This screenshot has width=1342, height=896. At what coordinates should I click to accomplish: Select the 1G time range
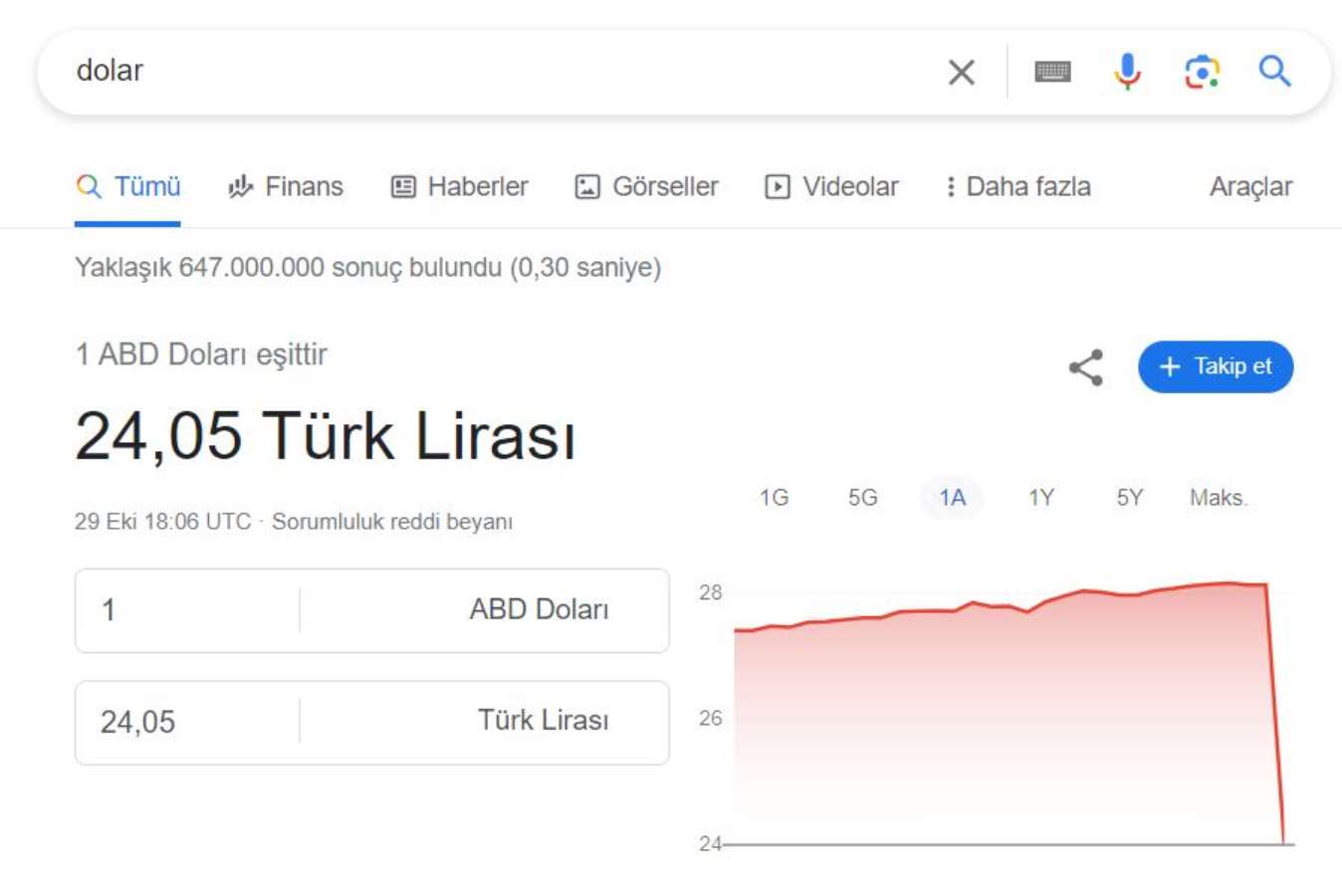(774, 498)
